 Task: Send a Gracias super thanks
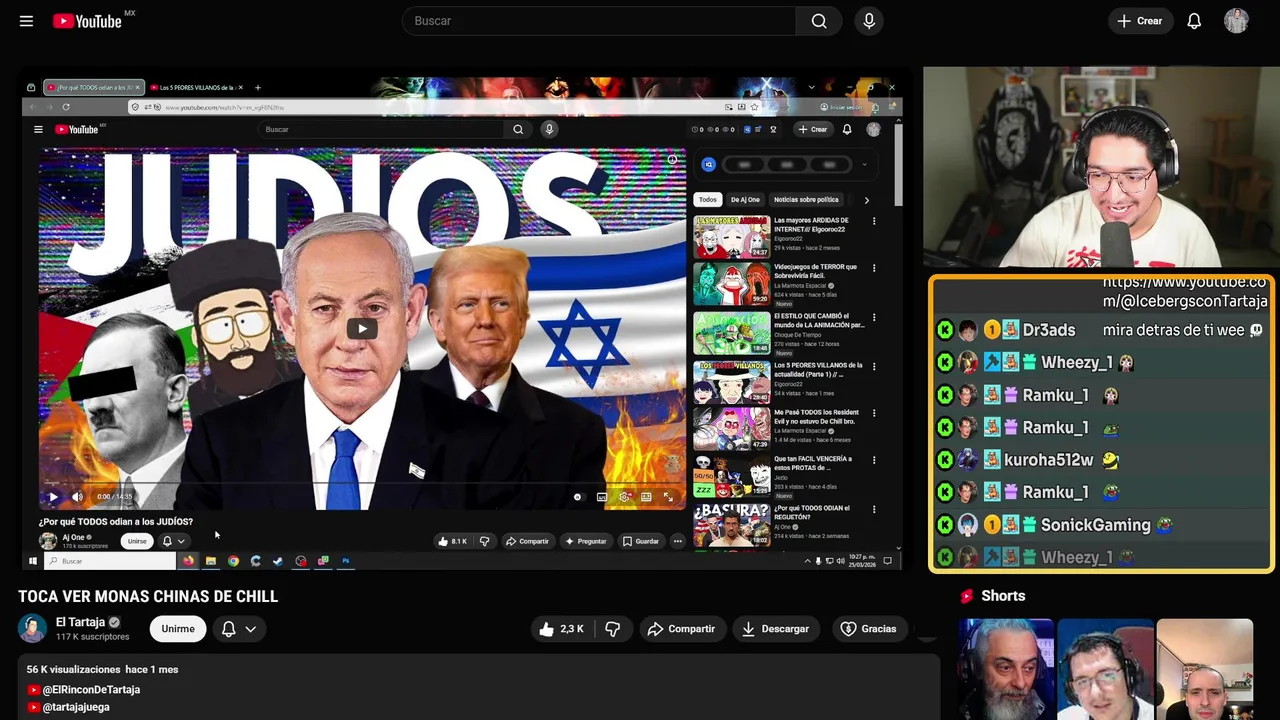pyautogui.click(x=868, y=629)
